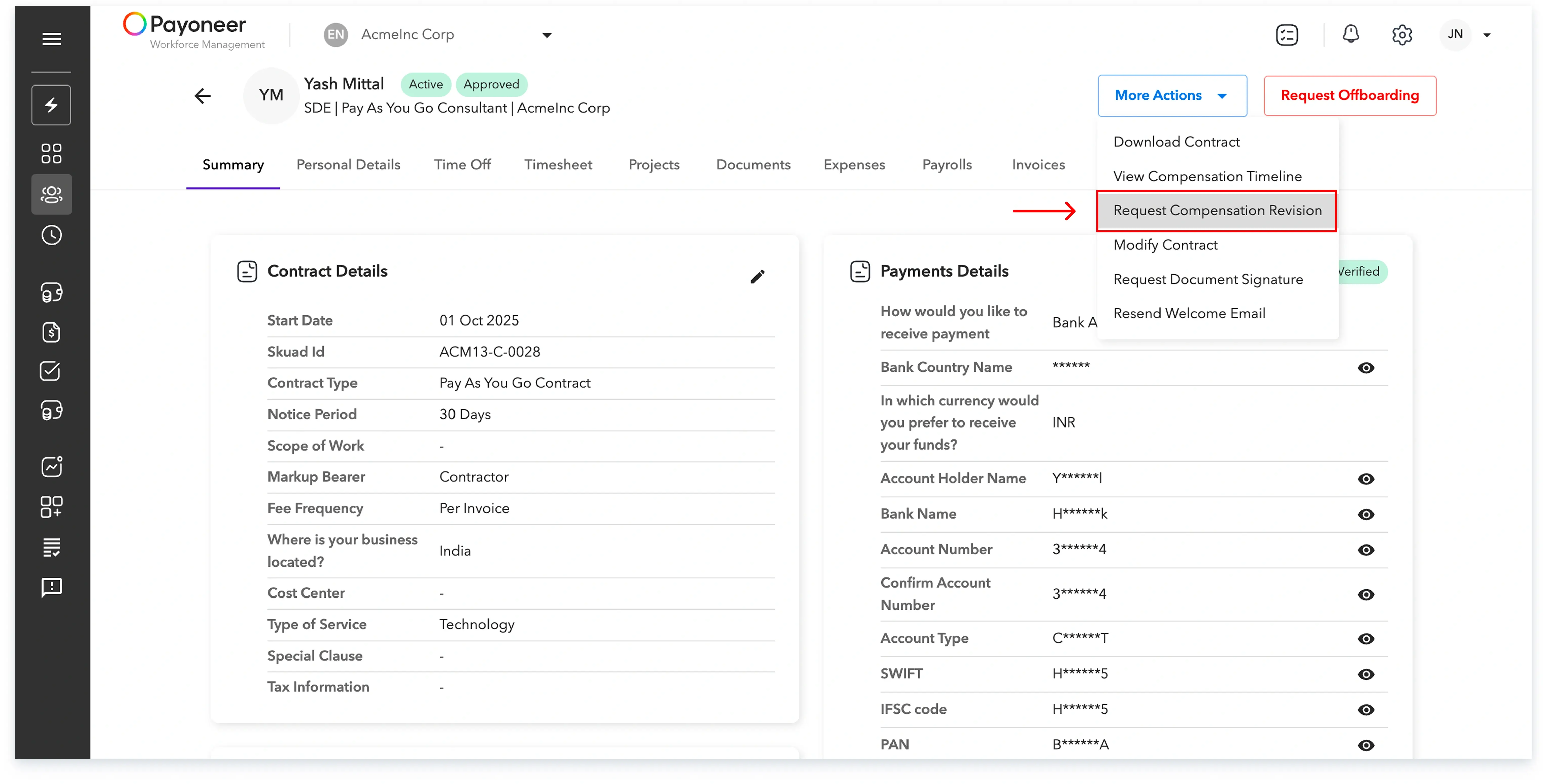
Task: Edit Contract Details with pencil icon
Action: (757, 277)
